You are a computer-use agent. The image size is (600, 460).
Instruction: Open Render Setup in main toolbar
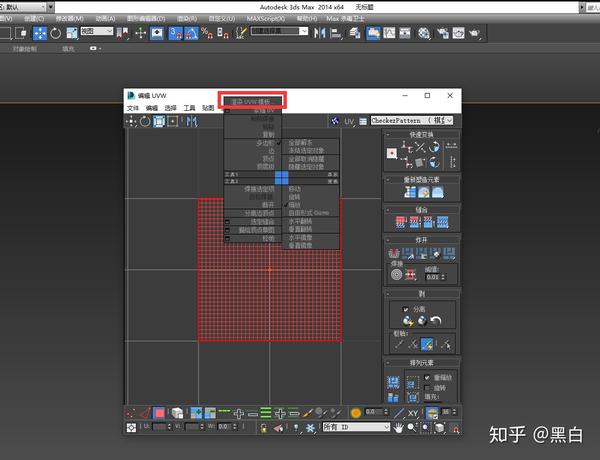(x=443, y=33)
